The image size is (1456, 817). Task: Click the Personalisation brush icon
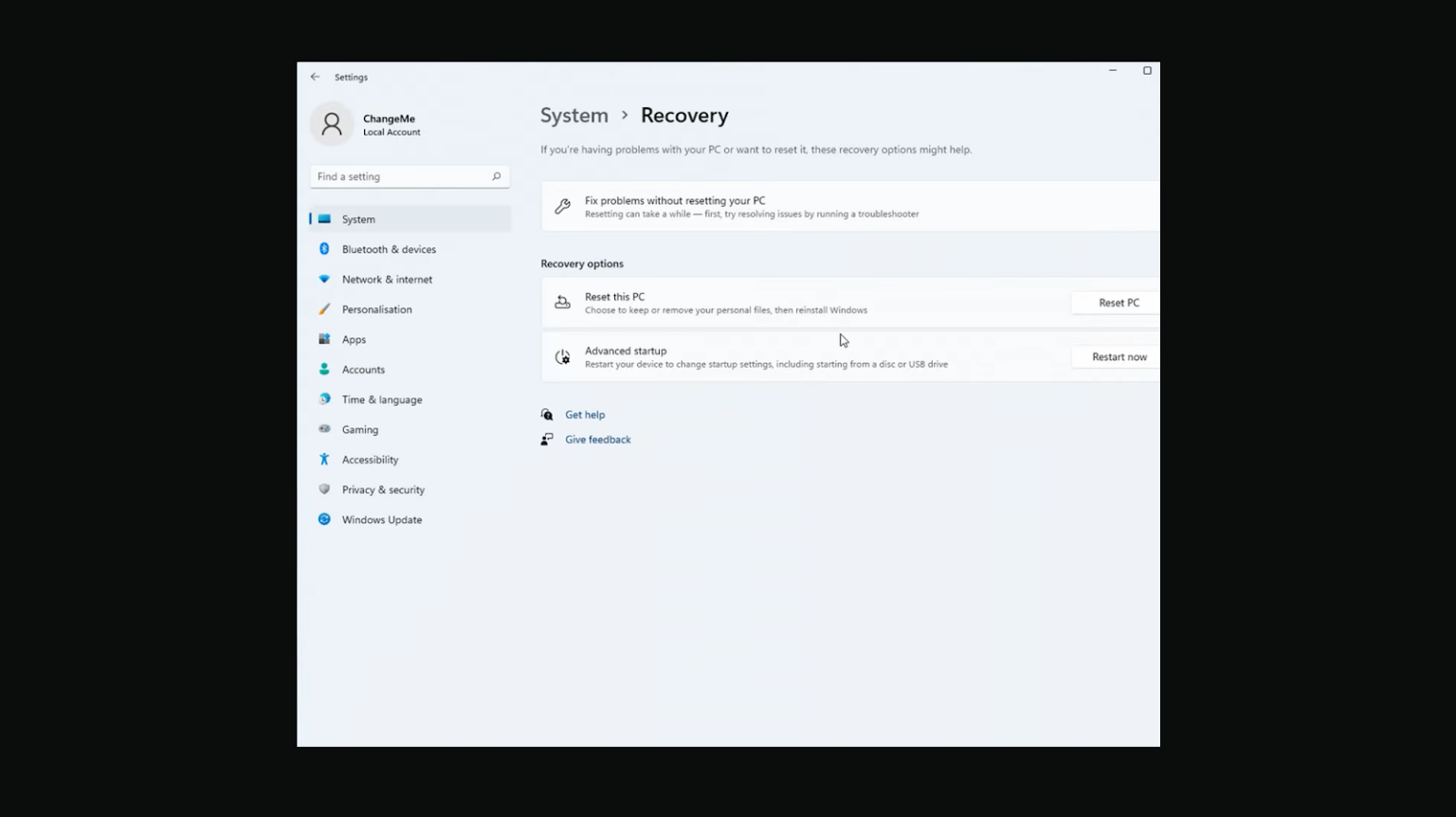coord(325,309)
